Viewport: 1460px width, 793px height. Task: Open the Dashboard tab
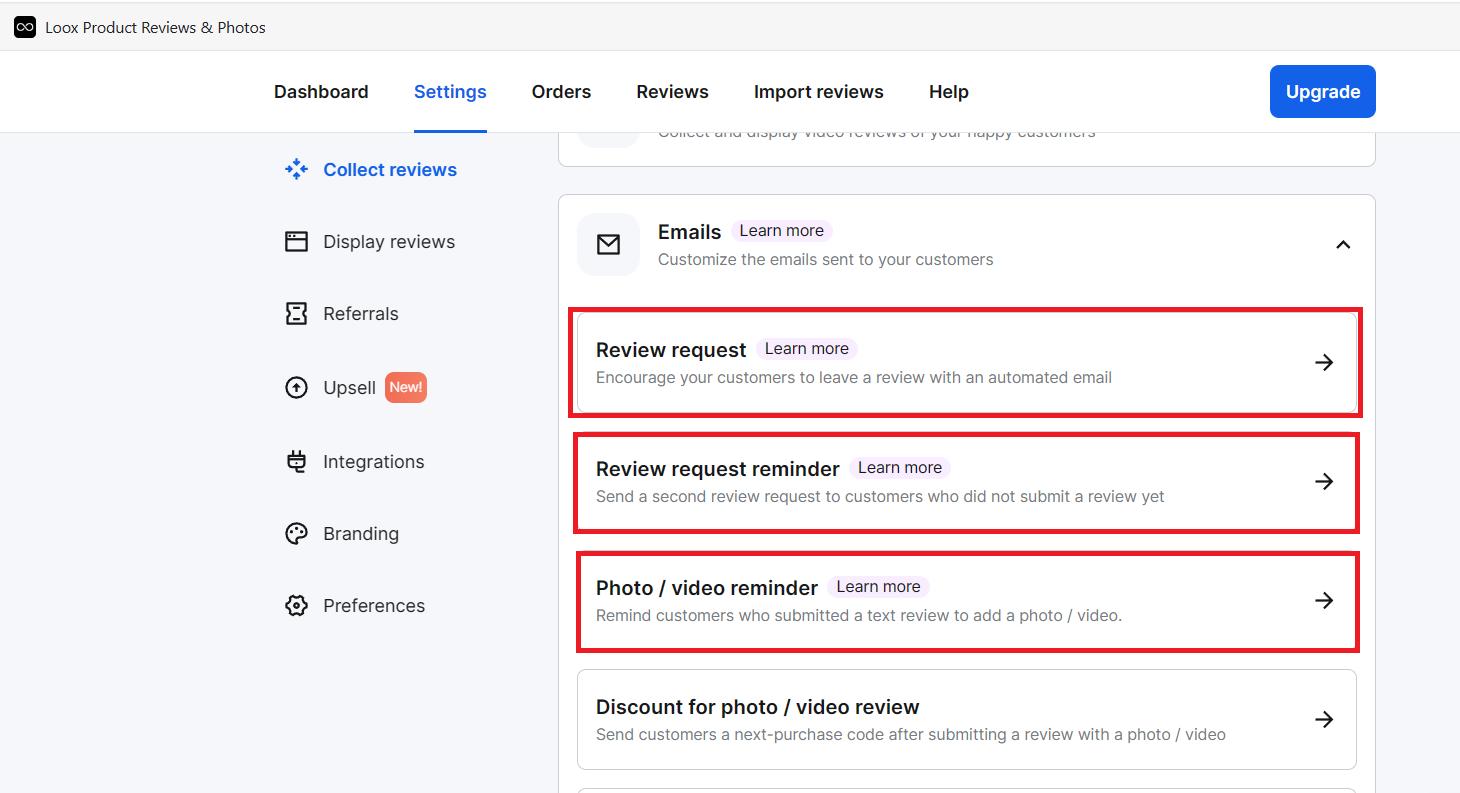pyautogui.click(x=321, y=92)
